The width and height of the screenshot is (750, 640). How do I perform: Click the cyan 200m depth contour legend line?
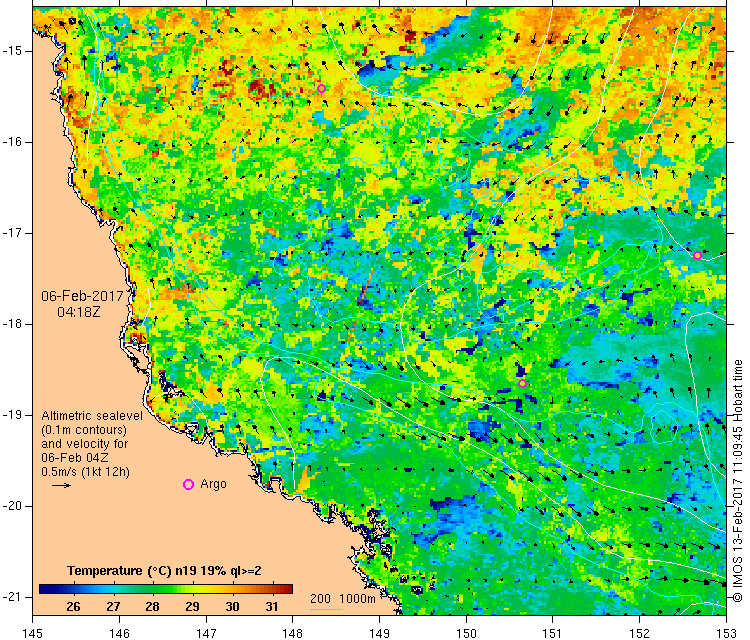(x=326, y=609)
